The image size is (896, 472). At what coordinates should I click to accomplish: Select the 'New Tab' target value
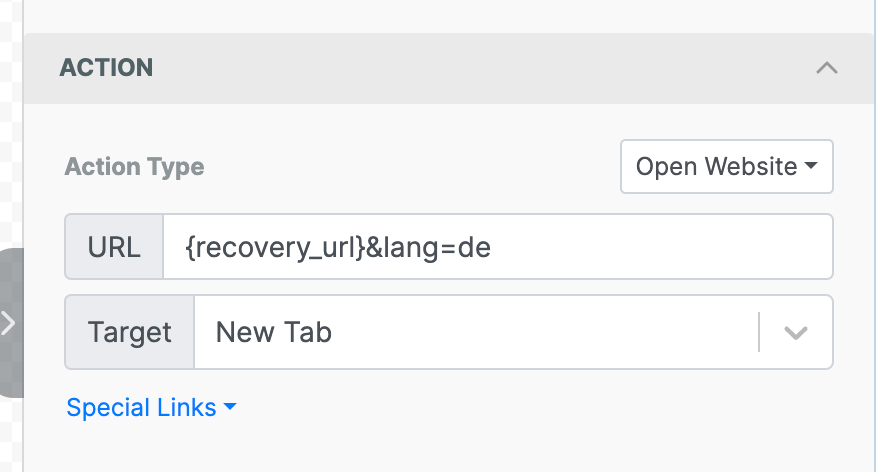[x=274, y=332]
